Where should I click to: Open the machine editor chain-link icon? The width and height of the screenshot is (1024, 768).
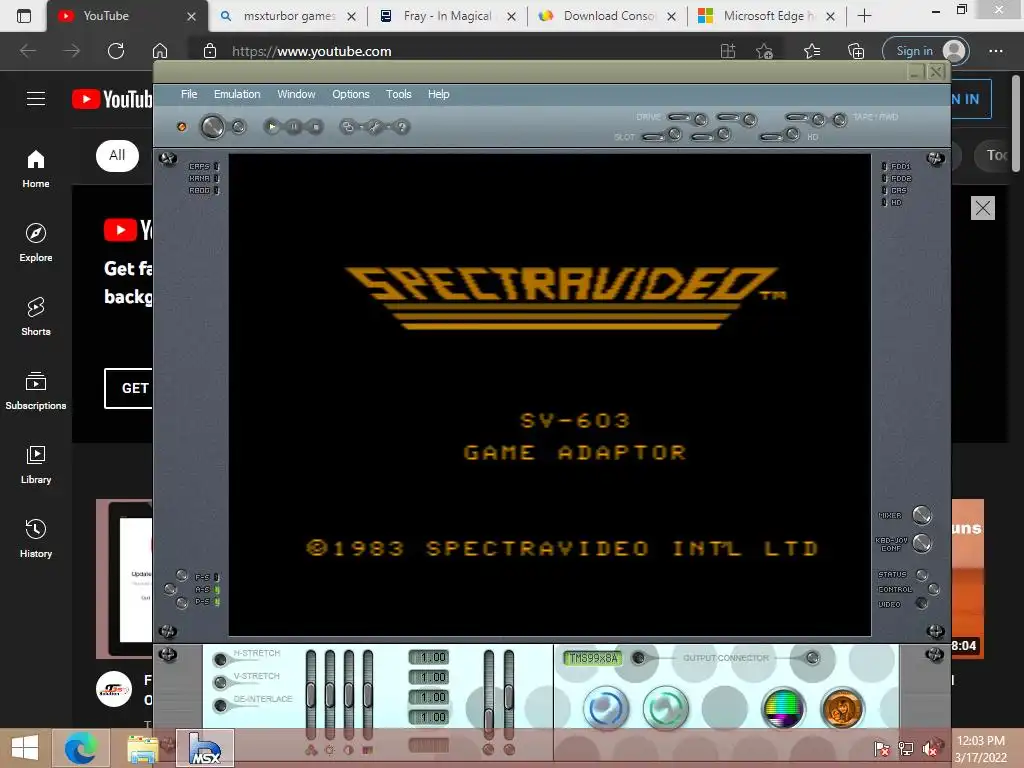(x=348, y=127)
